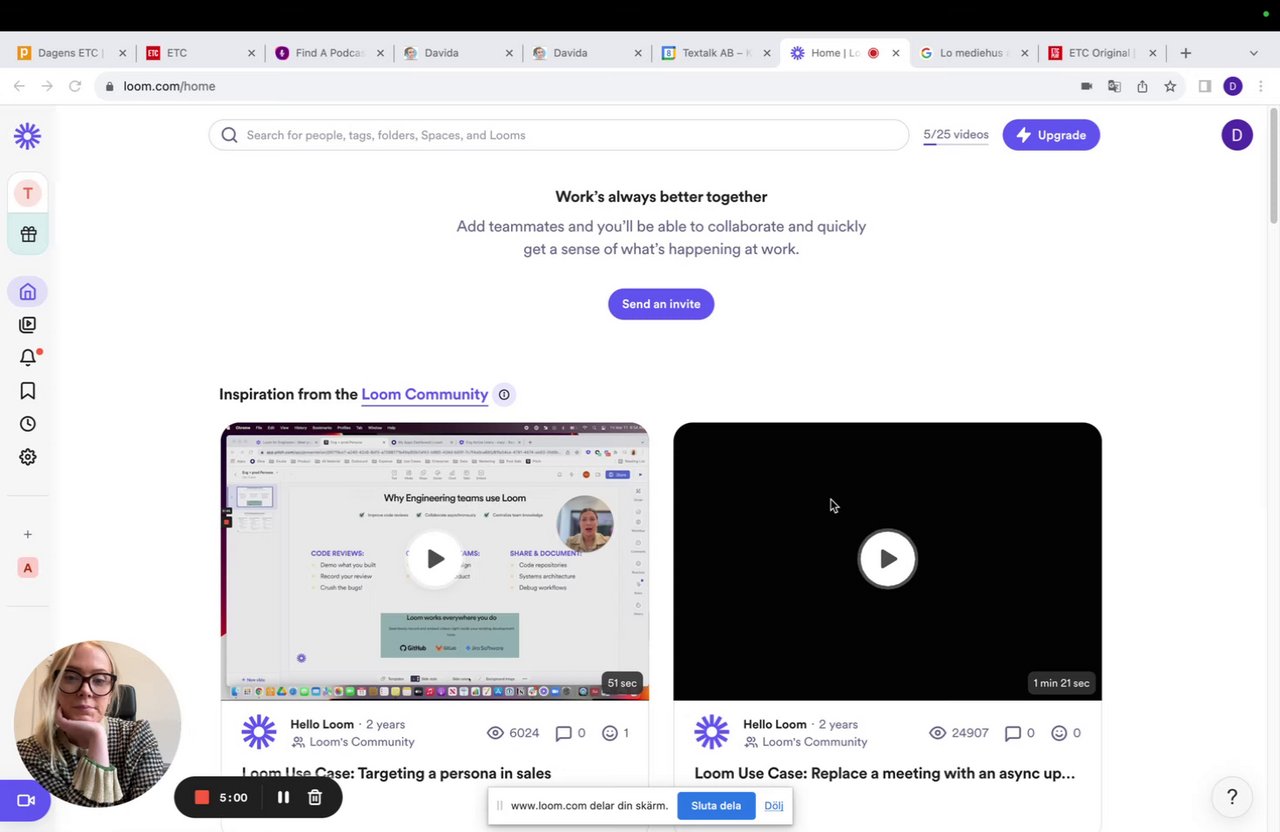Click the help question mark button
1280x832 pixels.
click(1232, 797)
